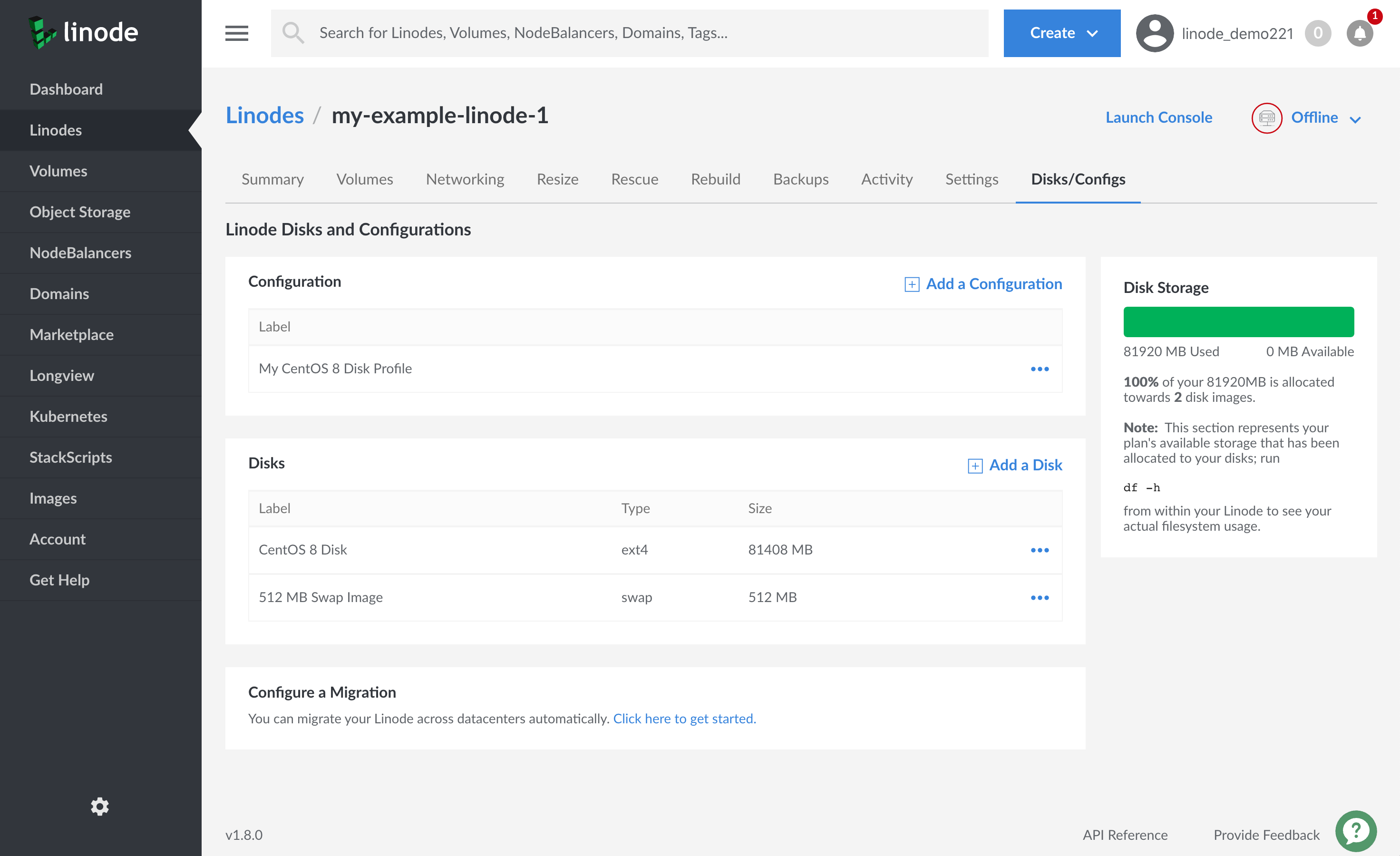Image resolution: width=1400 pixels, height=856 pixels.
Task: Open notifications bell icon
Action: click(1360, 33)
